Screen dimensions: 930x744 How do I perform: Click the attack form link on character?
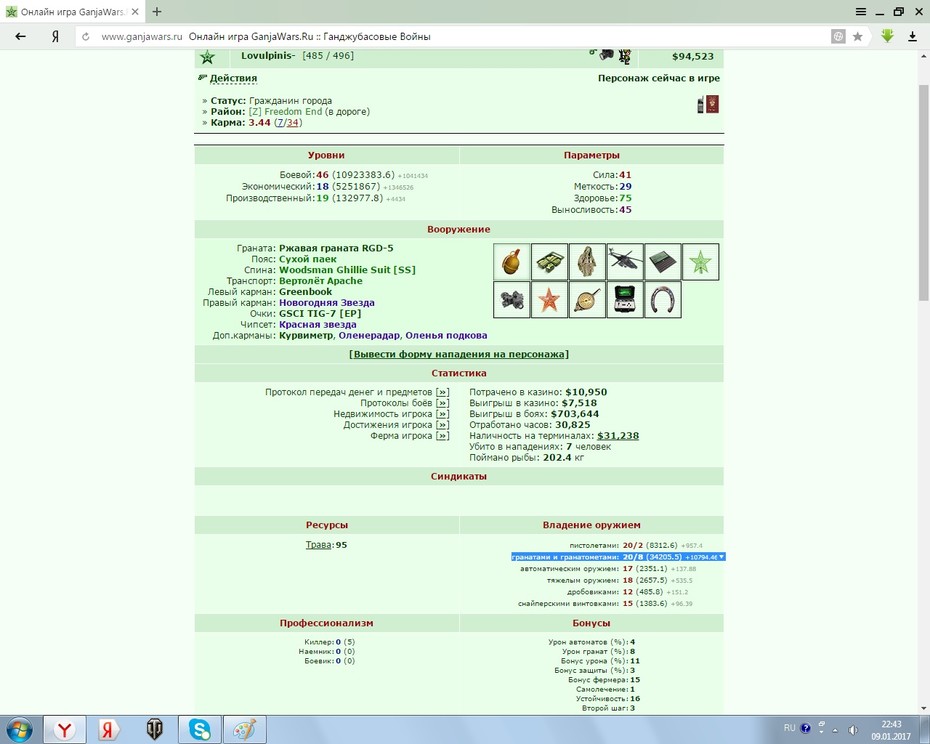pyautogui.click(x=458, y=355)
